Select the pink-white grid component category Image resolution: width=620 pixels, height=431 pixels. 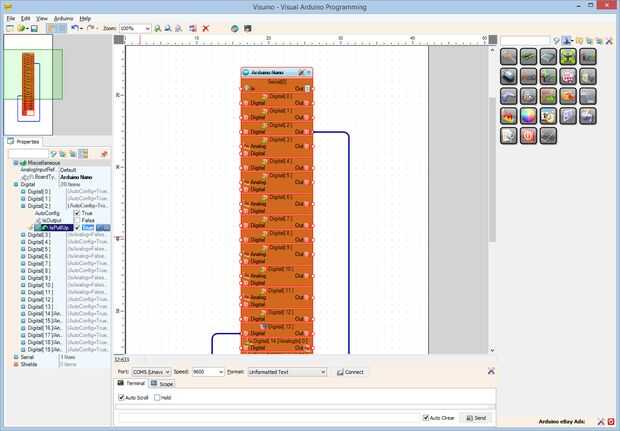point(568,76)
